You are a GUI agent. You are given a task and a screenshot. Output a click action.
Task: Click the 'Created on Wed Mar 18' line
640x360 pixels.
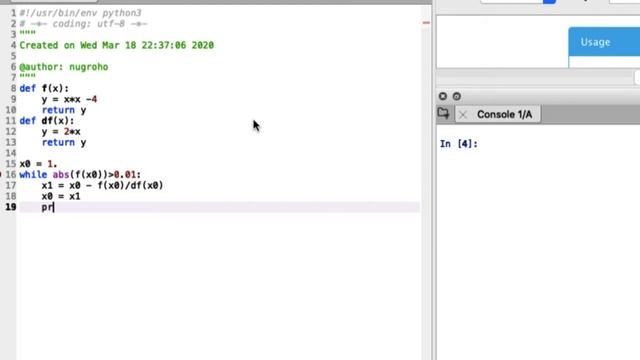116,45
